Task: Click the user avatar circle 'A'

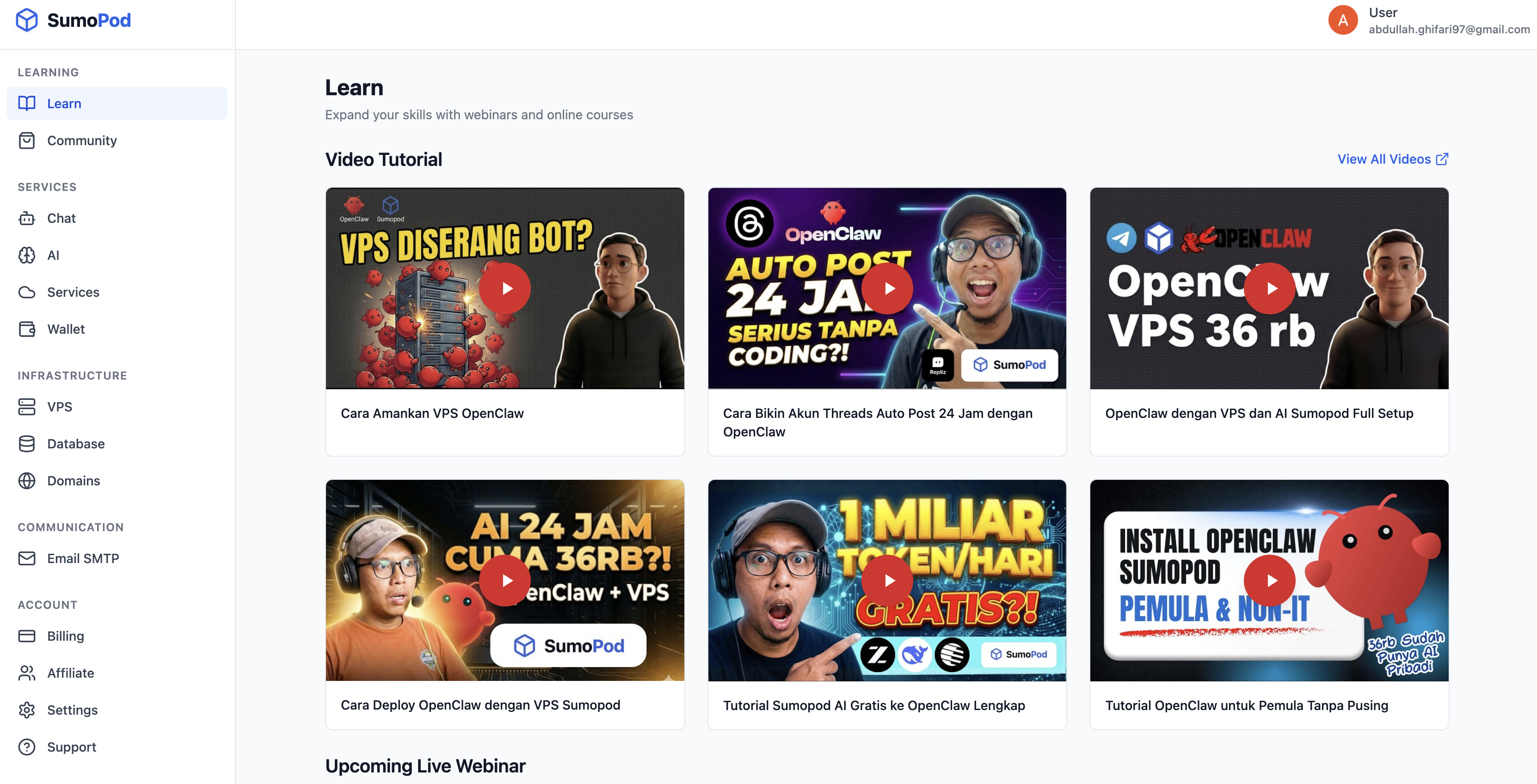Action: pyautogui.click(x=1342, y=20)
